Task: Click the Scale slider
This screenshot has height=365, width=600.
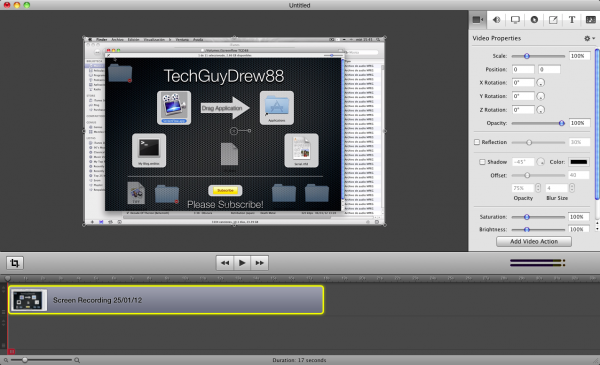Action: [x=538, y=56]
